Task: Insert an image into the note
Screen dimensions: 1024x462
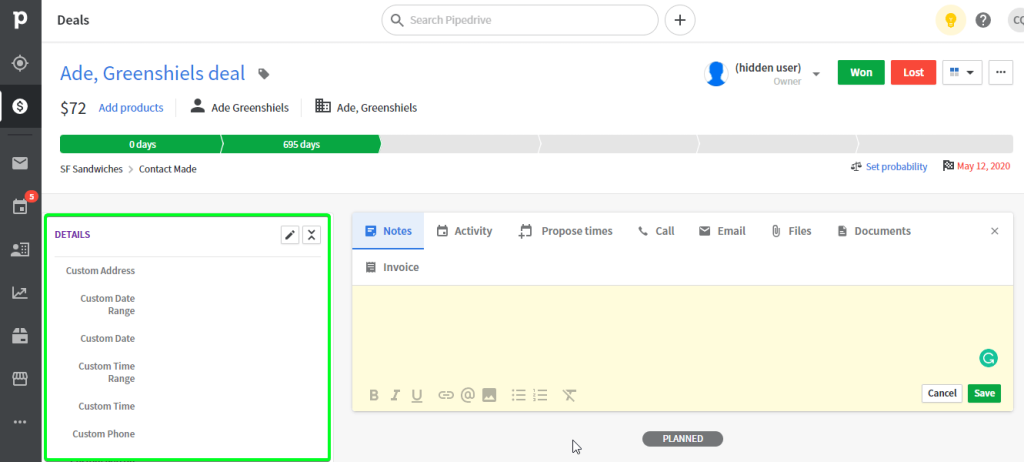Action: pos(489,395)
